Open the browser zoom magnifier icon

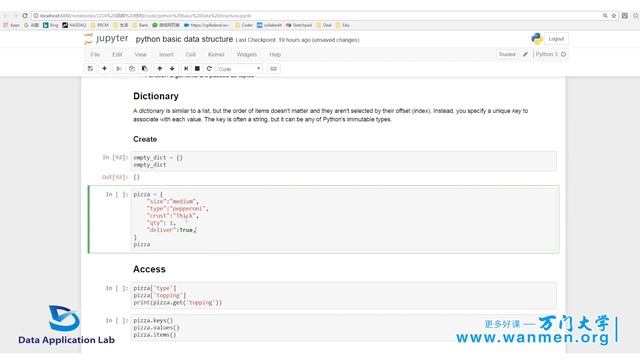[x=605, y=16]
